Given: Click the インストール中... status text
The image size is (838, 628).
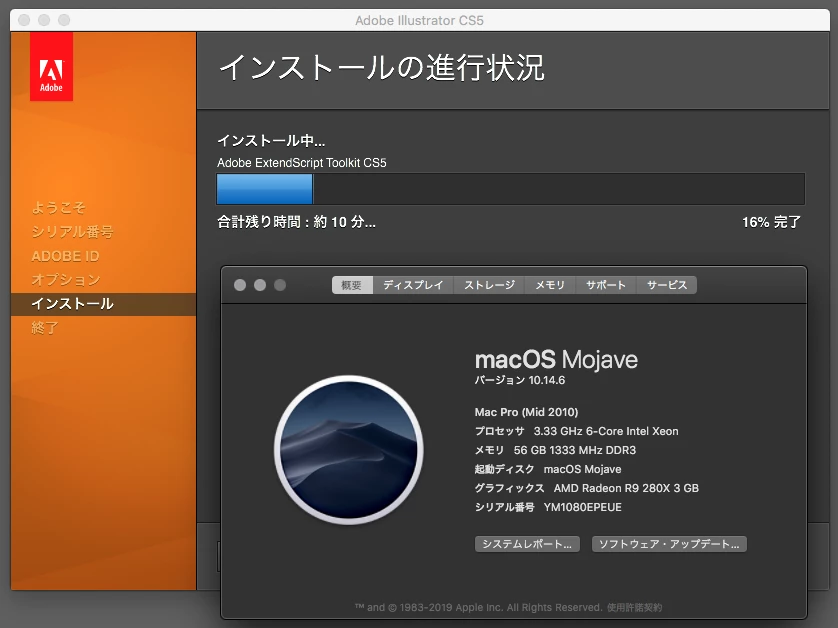Looking at the screenshot, I should pyautogui.click(x=271, y=141).
